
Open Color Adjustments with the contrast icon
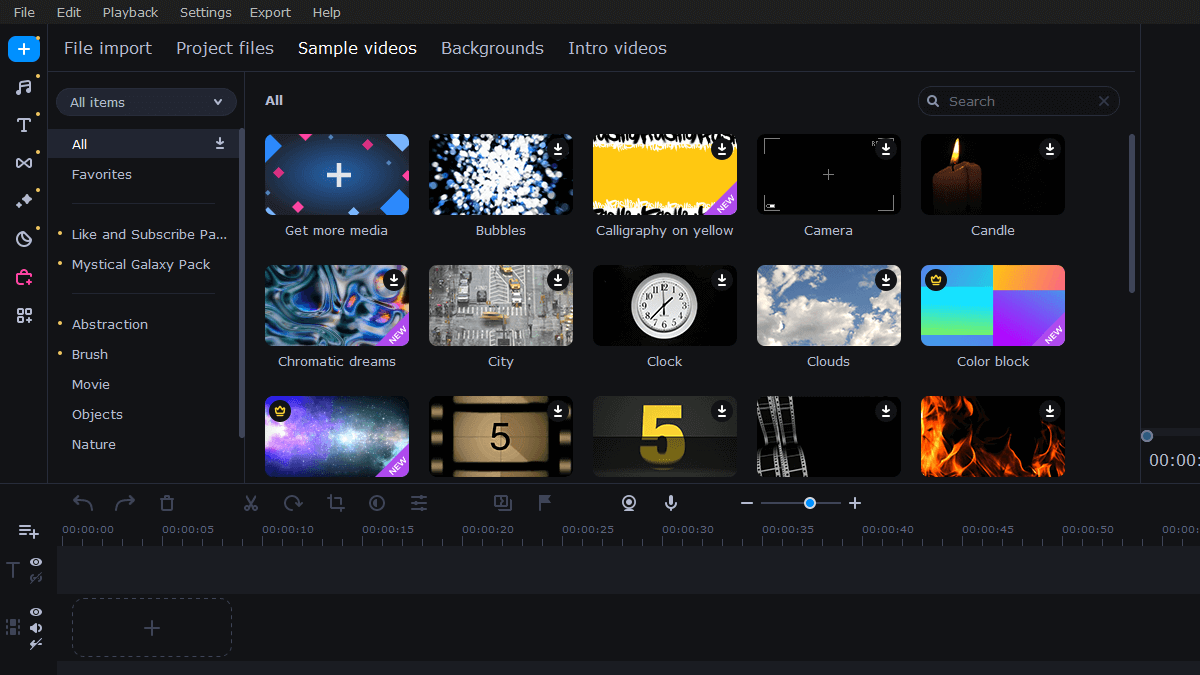(x=377, y=503)
